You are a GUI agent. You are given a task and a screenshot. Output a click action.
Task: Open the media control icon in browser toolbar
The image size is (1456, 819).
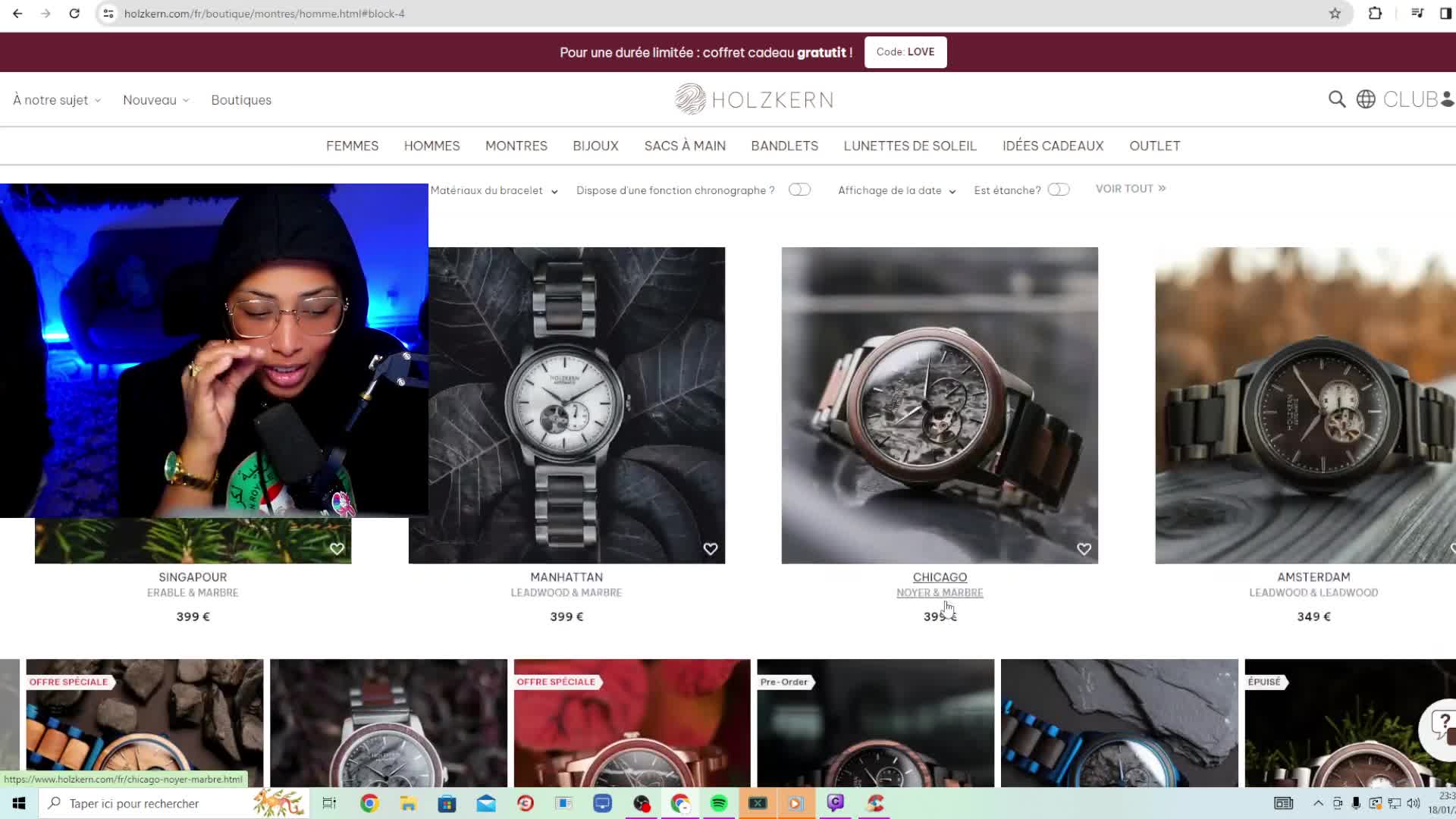(x=1417, y=14)
